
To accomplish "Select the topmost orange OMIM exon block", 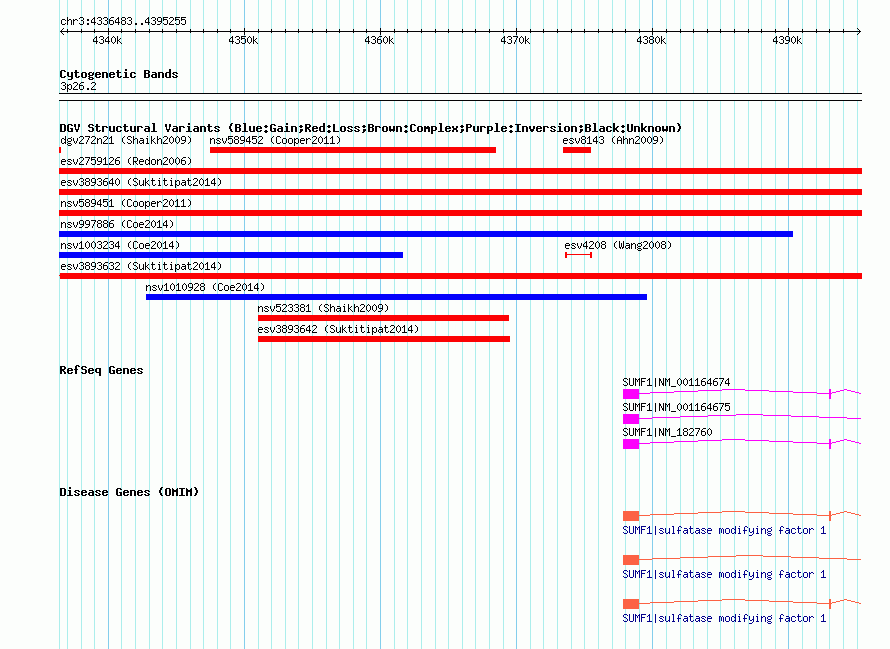I will tap(631, 516).
